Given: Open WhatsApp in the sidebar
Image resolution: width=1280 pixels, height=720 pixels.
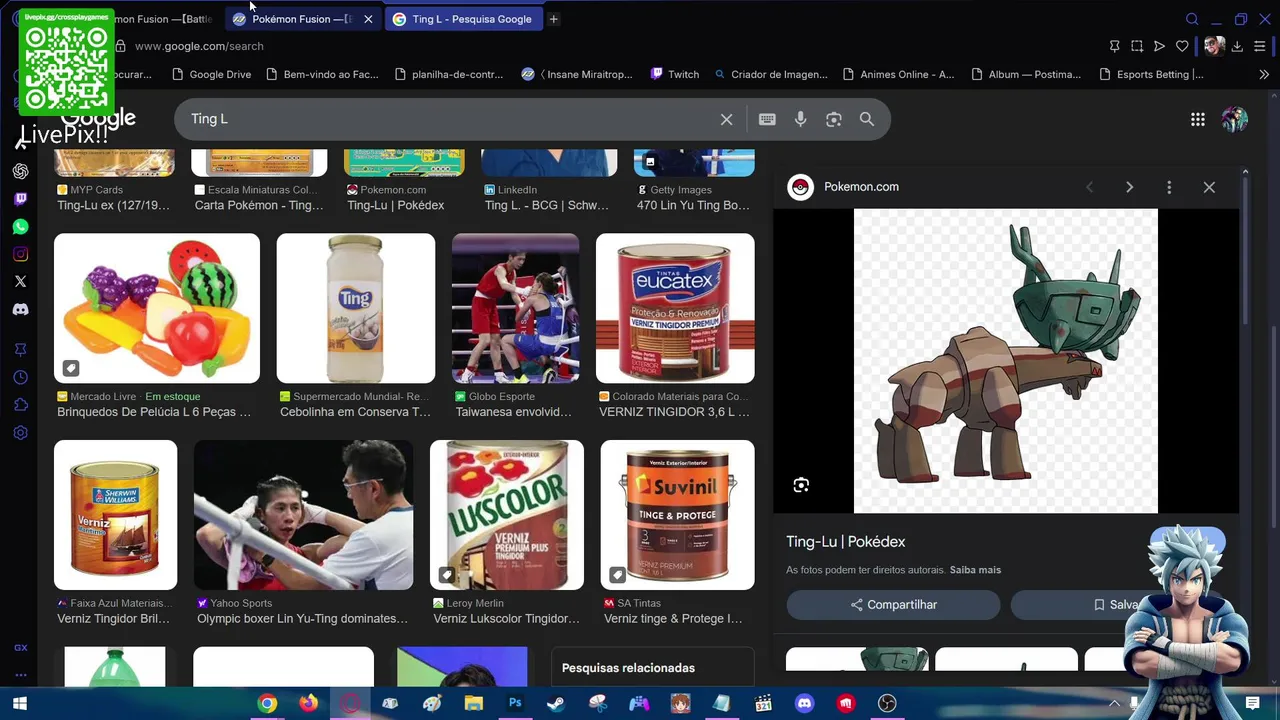Looking at the screenshot, I should coord(20,227).
